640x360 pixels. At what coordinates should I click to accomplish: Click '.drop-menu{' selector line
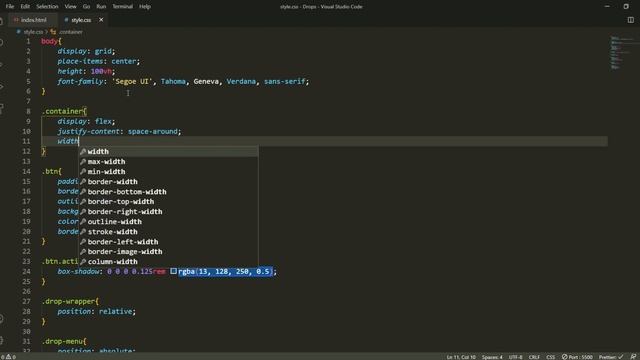(x=64, y=341)
